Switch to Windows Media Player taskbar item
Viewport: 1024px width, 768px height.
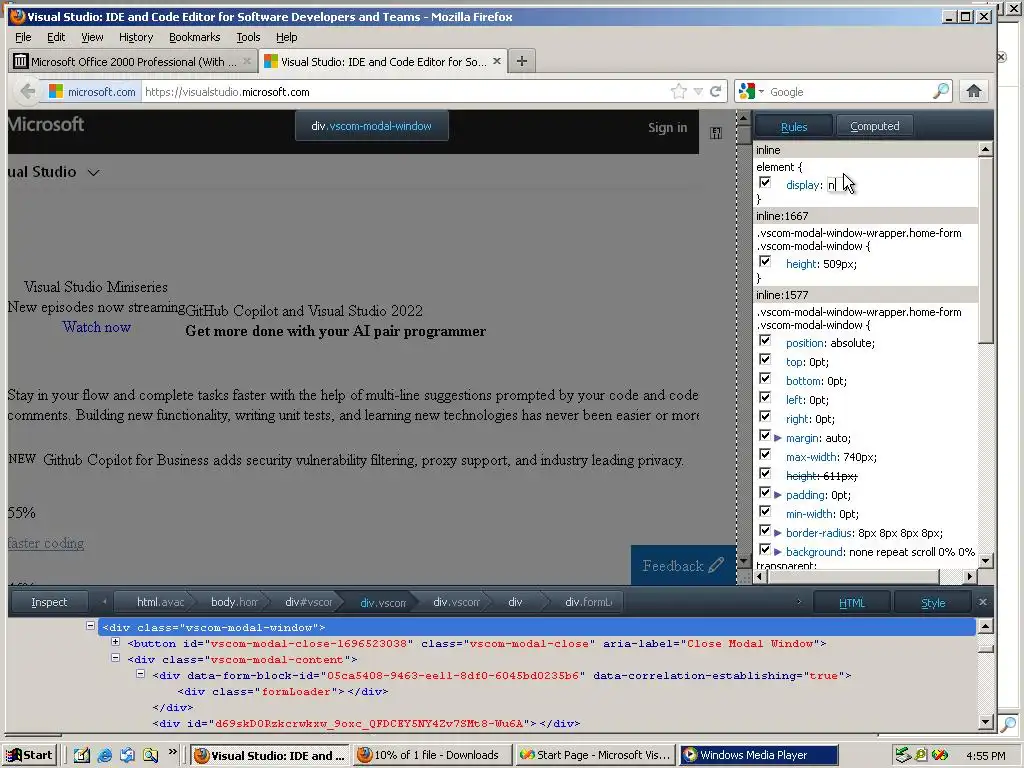759,755
